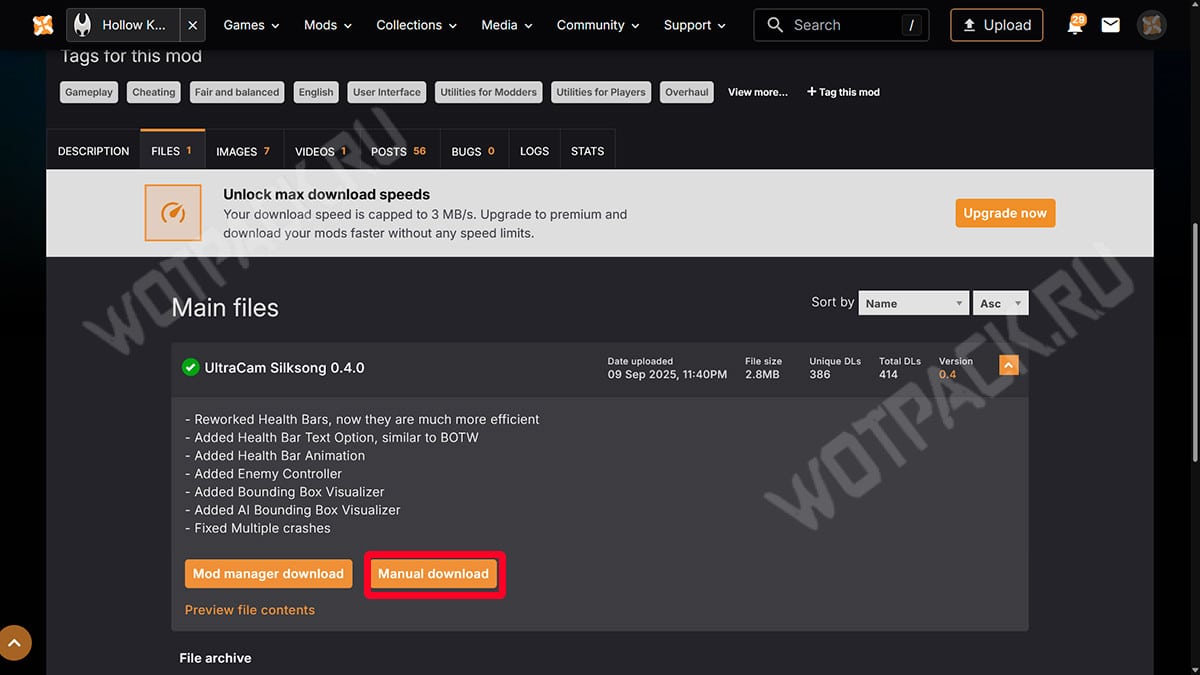Click Tag this mod link
The height and width of the screenshot is (675, 1200).
click(x=843, y=92)
